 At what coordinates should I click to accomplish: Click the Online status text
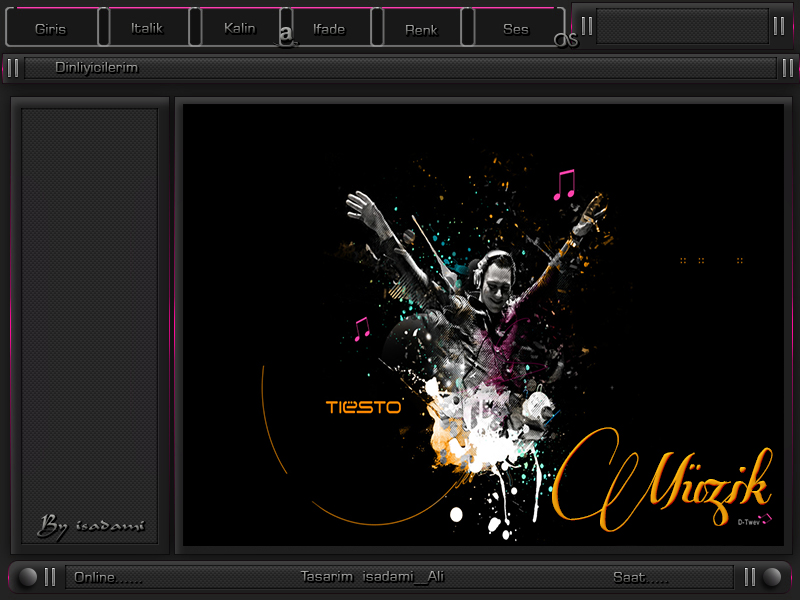pos(108,577)
